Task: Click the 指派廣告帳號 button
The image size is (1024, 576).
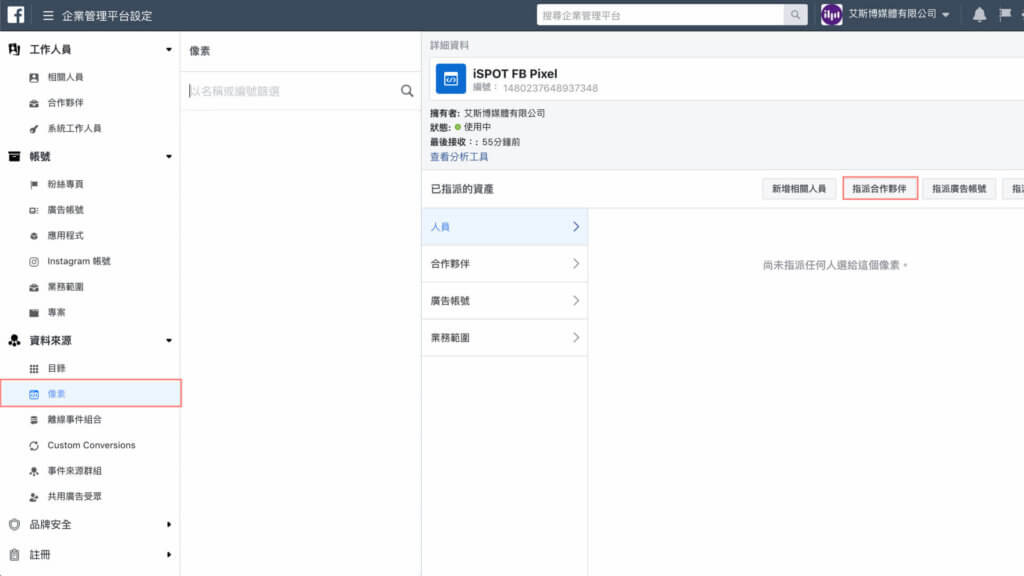Action: 959,189
